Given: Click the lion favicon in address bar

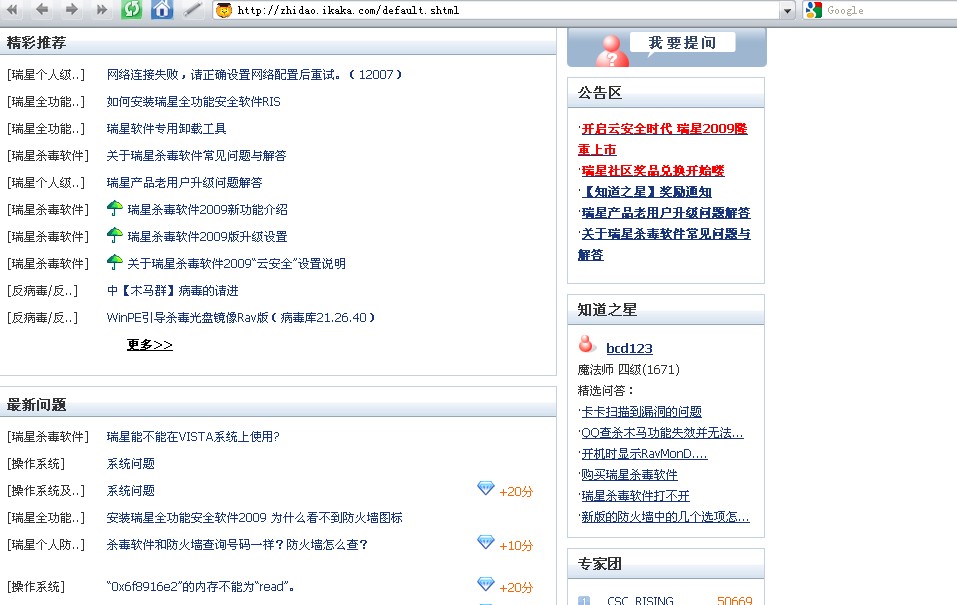Looking at the screenshot, I should tap(224, 10).
